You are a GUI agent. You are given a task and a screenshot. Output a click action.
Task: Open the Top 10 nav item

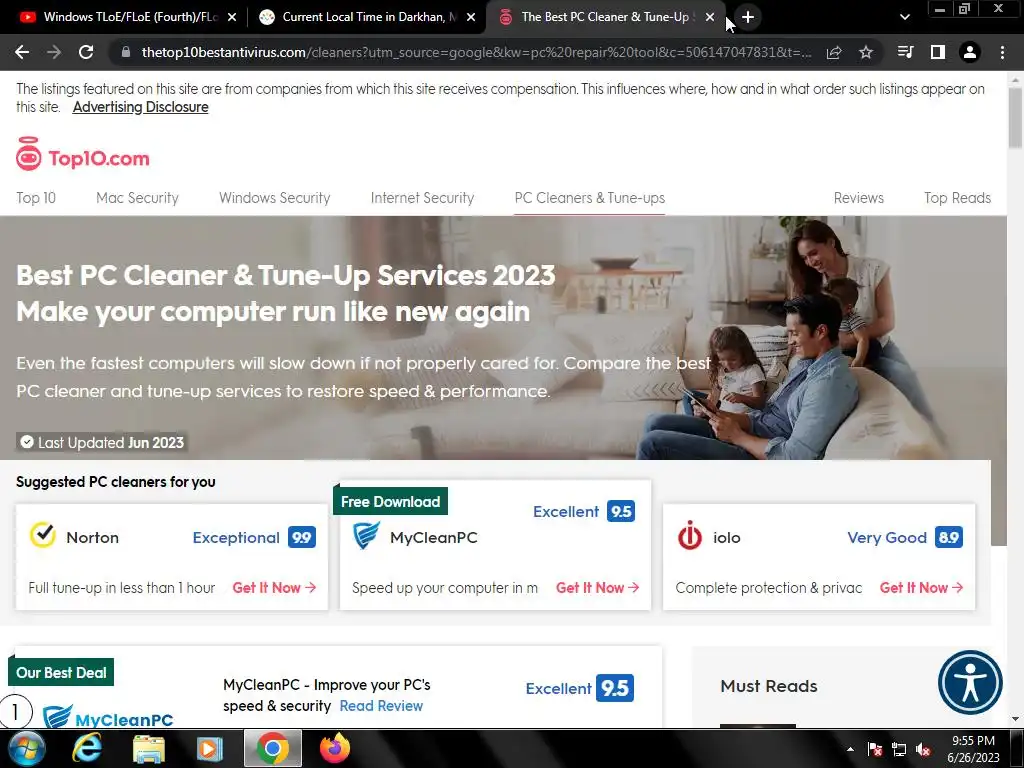pyautogui.click(x=36, y=198)
